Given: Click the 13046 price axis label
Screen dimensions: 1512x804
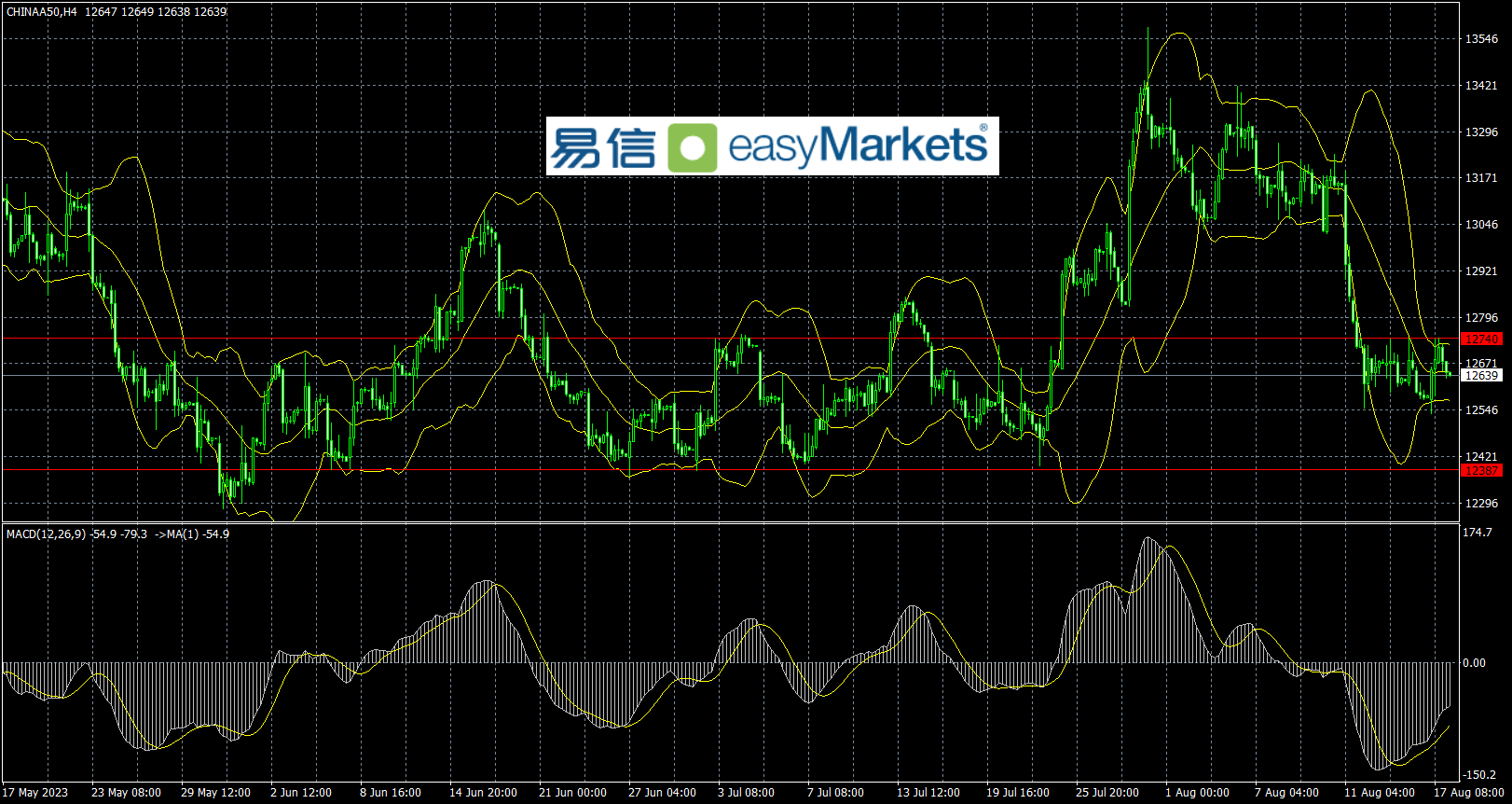Looking at the screenshot, I should click(x=1481, y=225).
